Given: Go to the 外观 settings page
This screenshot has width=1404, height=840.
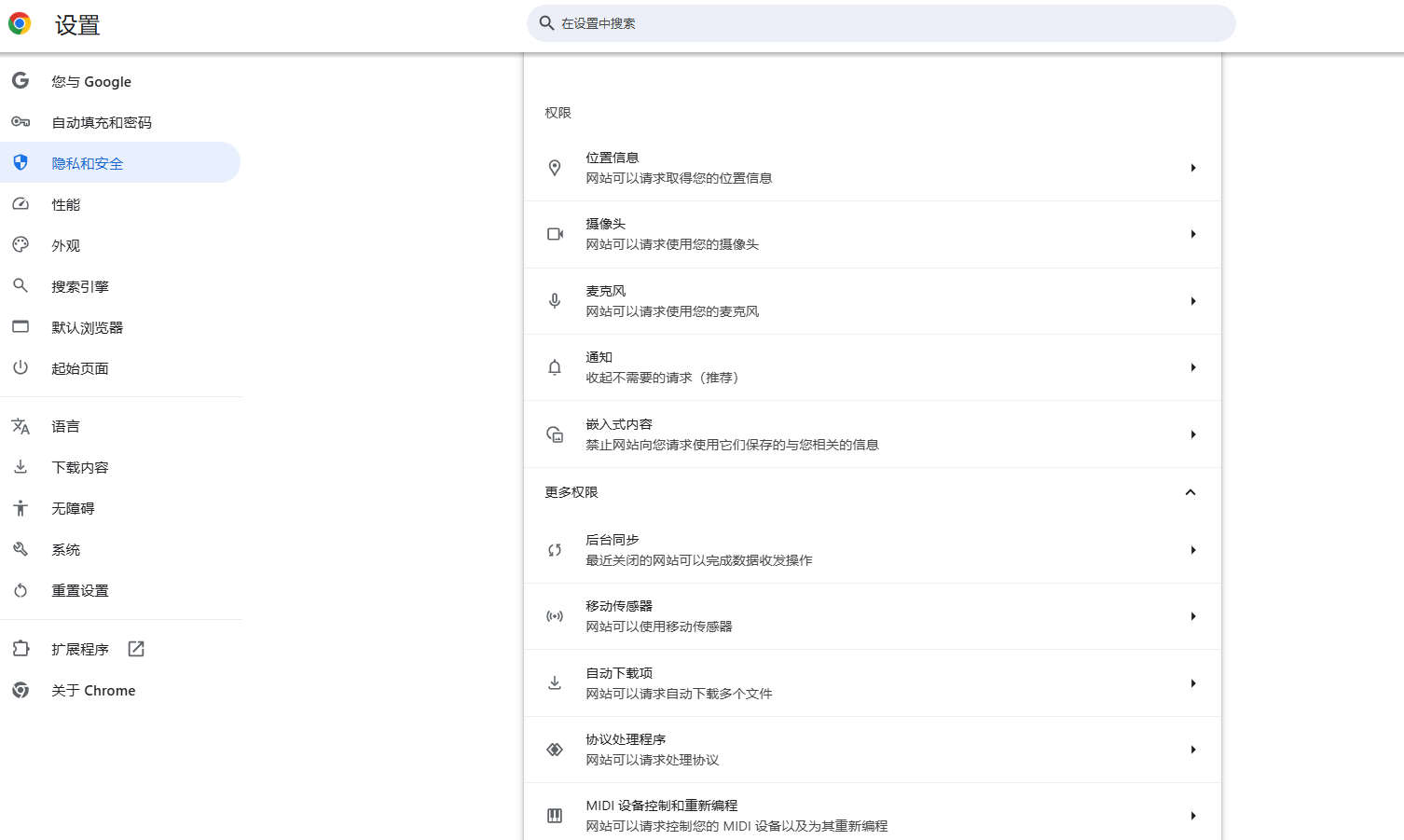Looking at the screenshot, I should (x=120, y=245).
